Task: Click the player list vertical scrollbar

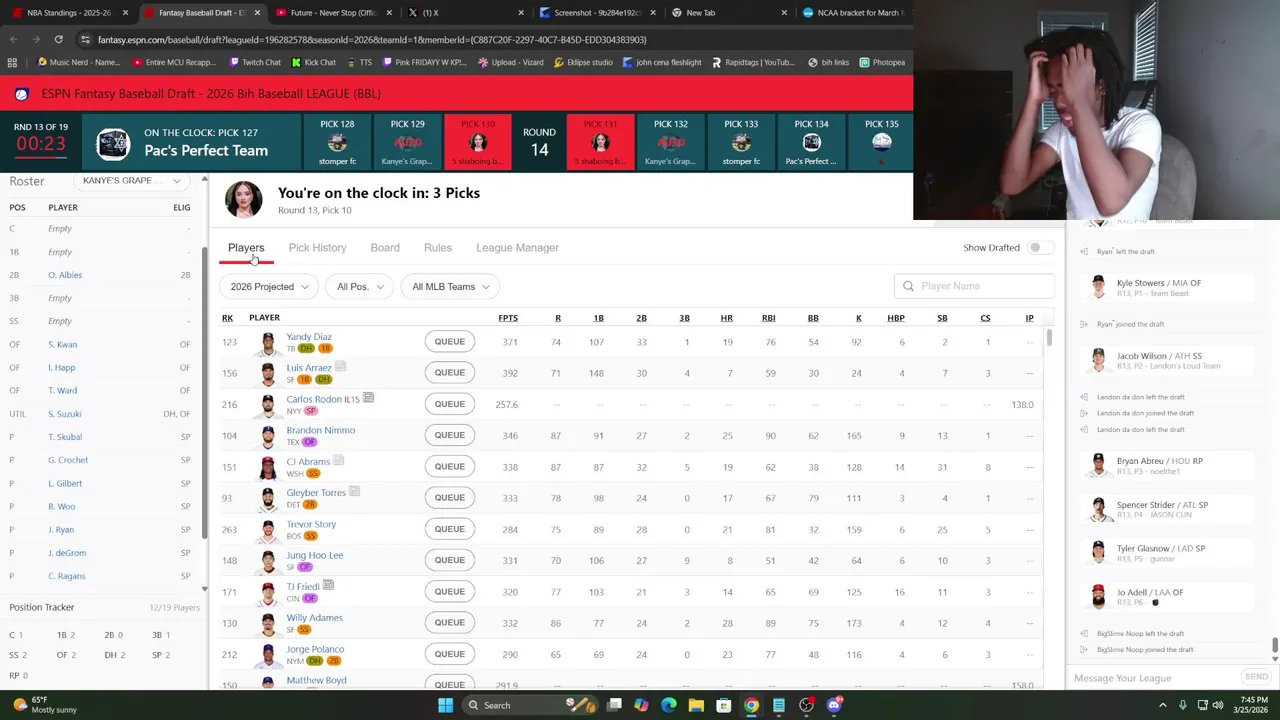Action: click(x=1049, y=337)
